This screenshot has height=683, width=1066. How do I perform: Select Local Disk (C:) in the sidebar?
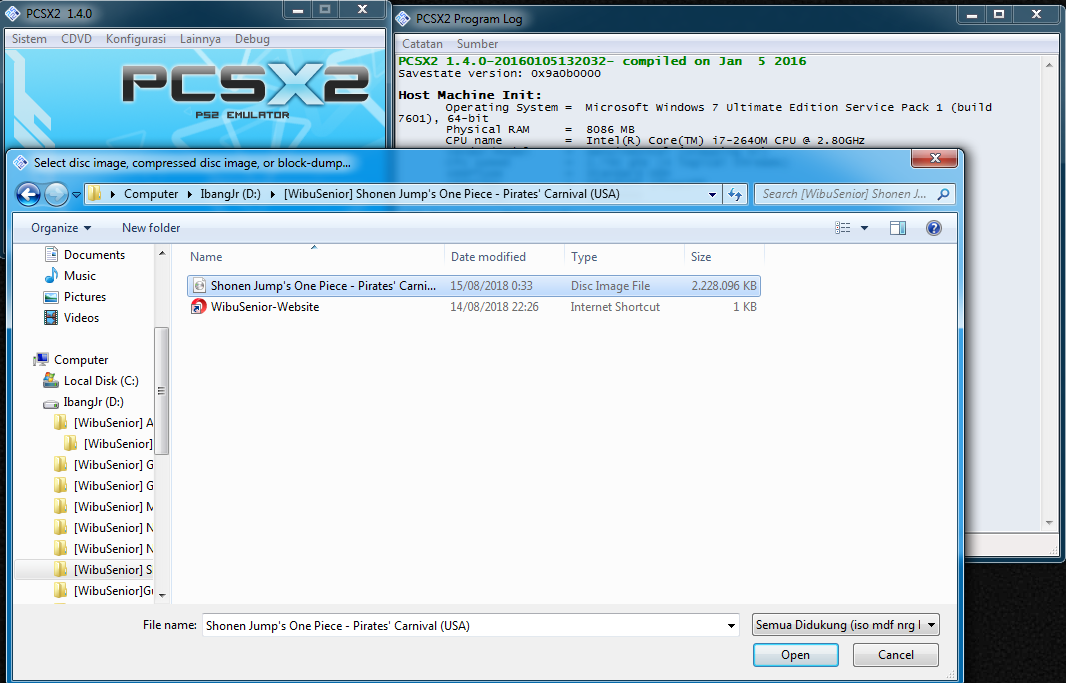[x=99, y=380]
